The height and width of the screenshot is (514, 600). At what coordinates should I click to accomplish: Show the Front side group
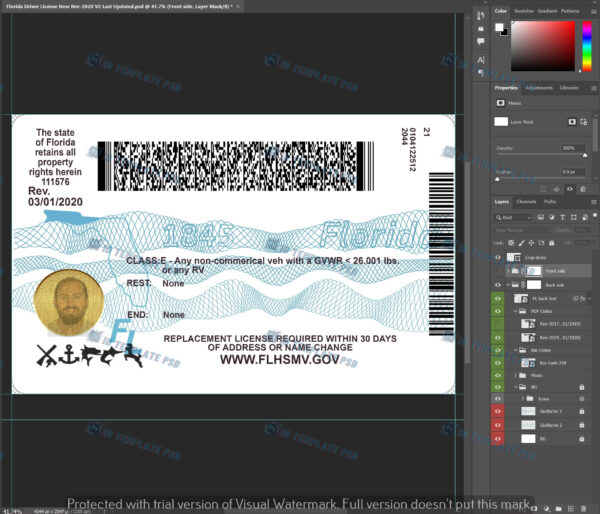point(497,271)
